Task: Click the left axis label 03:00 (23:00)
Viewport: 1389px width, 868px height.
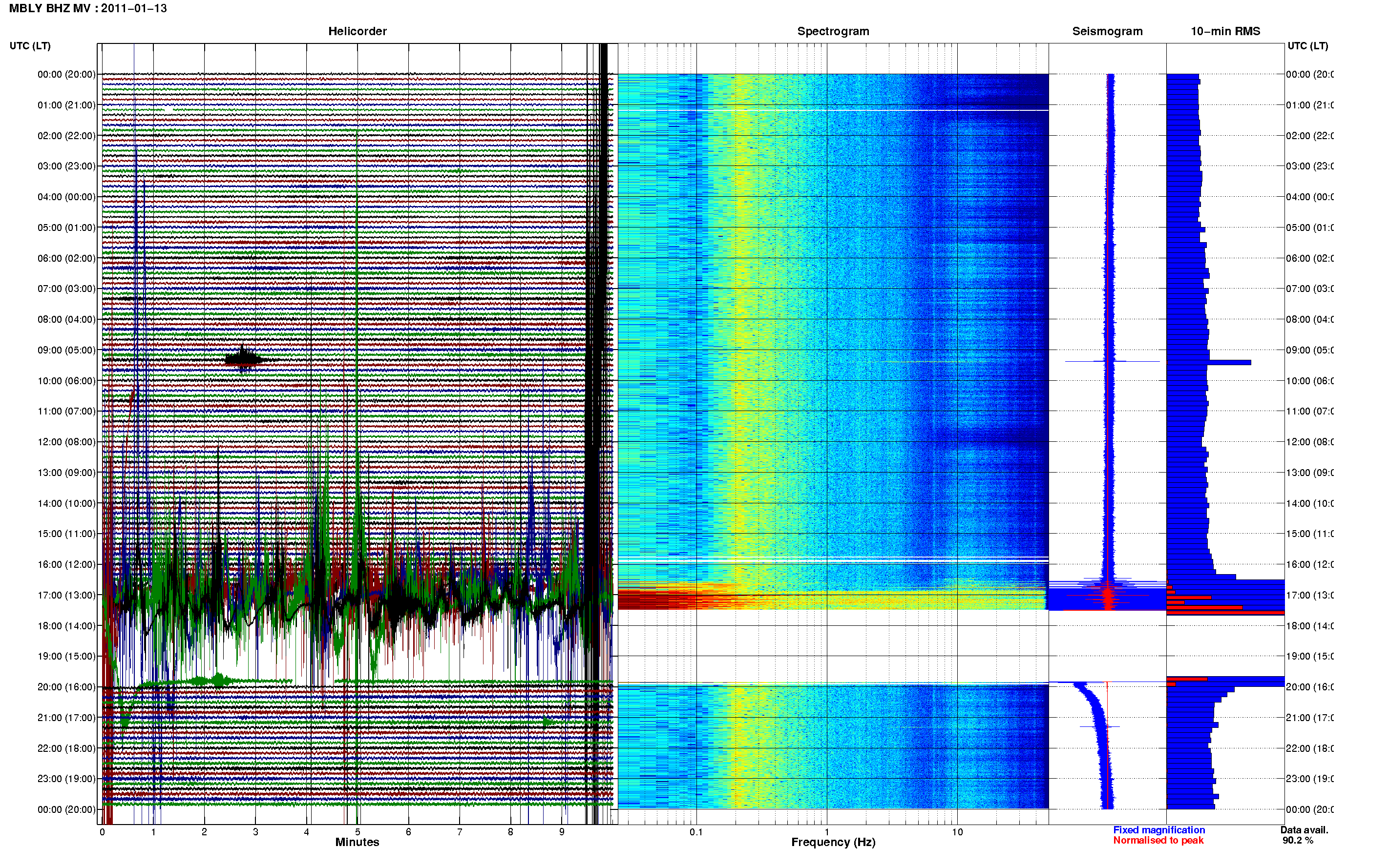Action: [66, 166]
